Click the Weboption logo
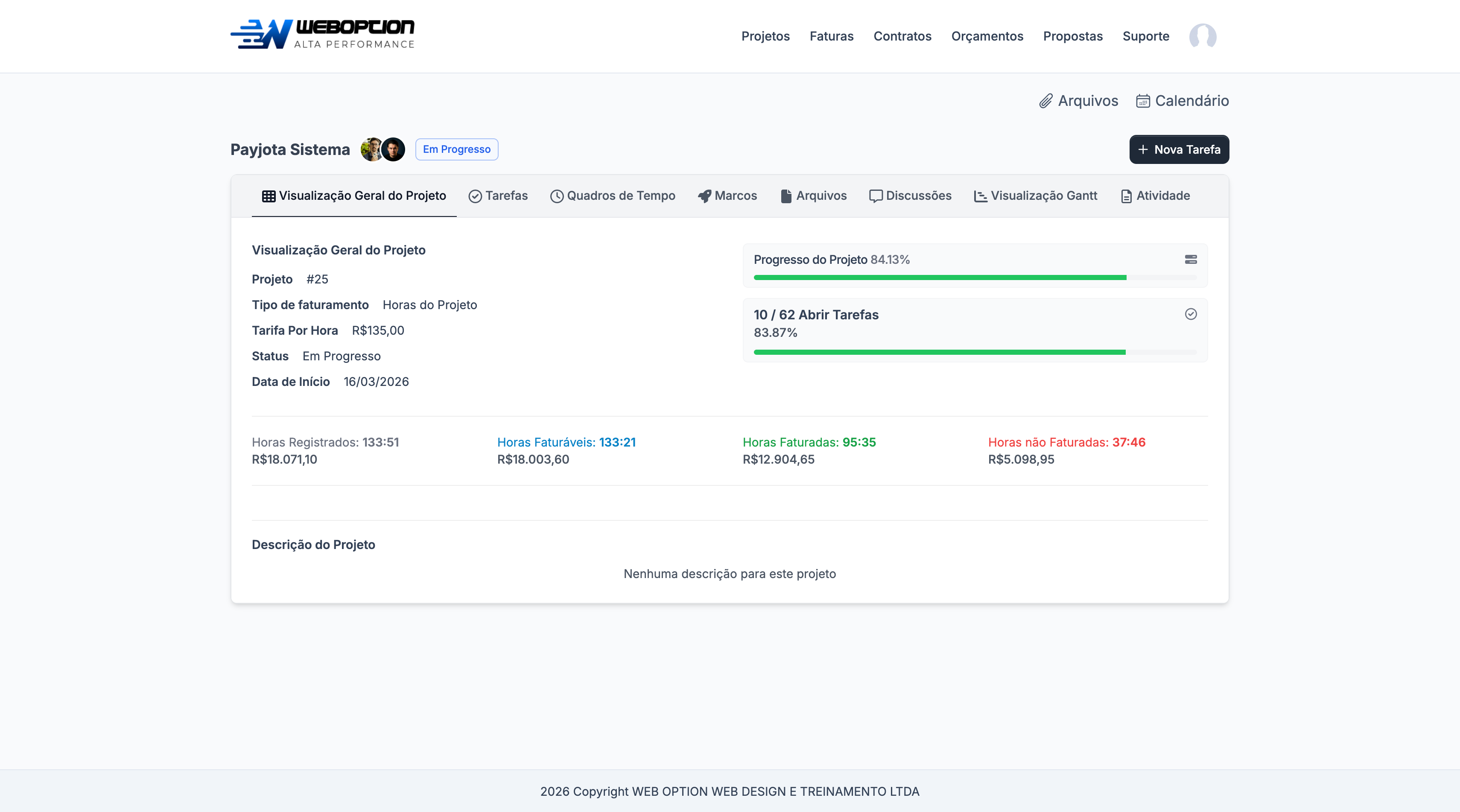 [x=322, y=34]
